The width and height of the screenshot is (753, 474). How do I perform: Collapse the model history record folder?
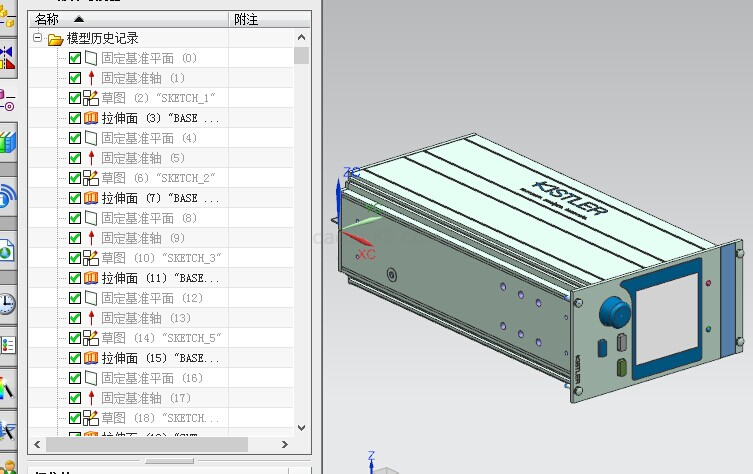pos(38,38)
